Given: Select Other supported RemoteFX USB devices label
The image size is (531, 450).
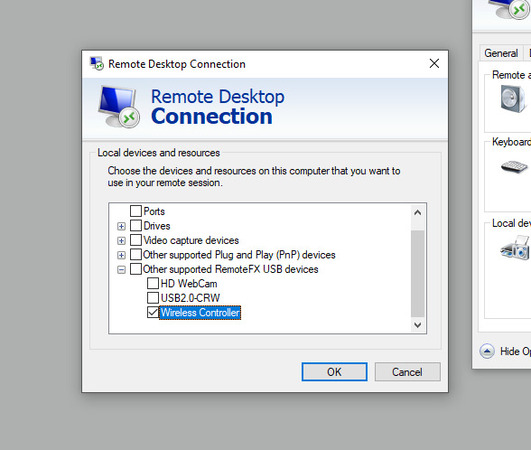Looking at the screenshot, I should click(x=231, y=269).
